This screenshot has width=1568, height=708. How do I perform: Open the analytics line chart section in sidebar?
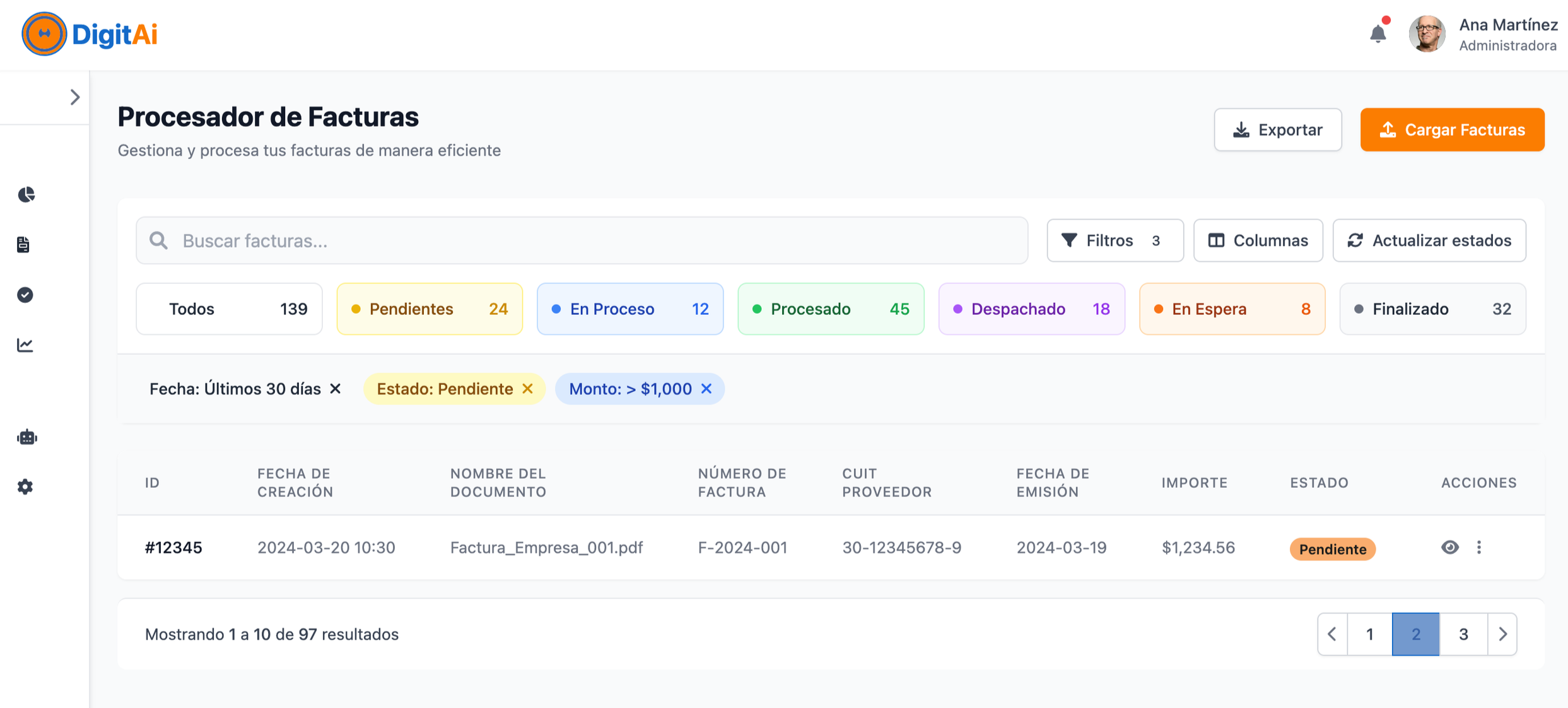pos(25,345)
